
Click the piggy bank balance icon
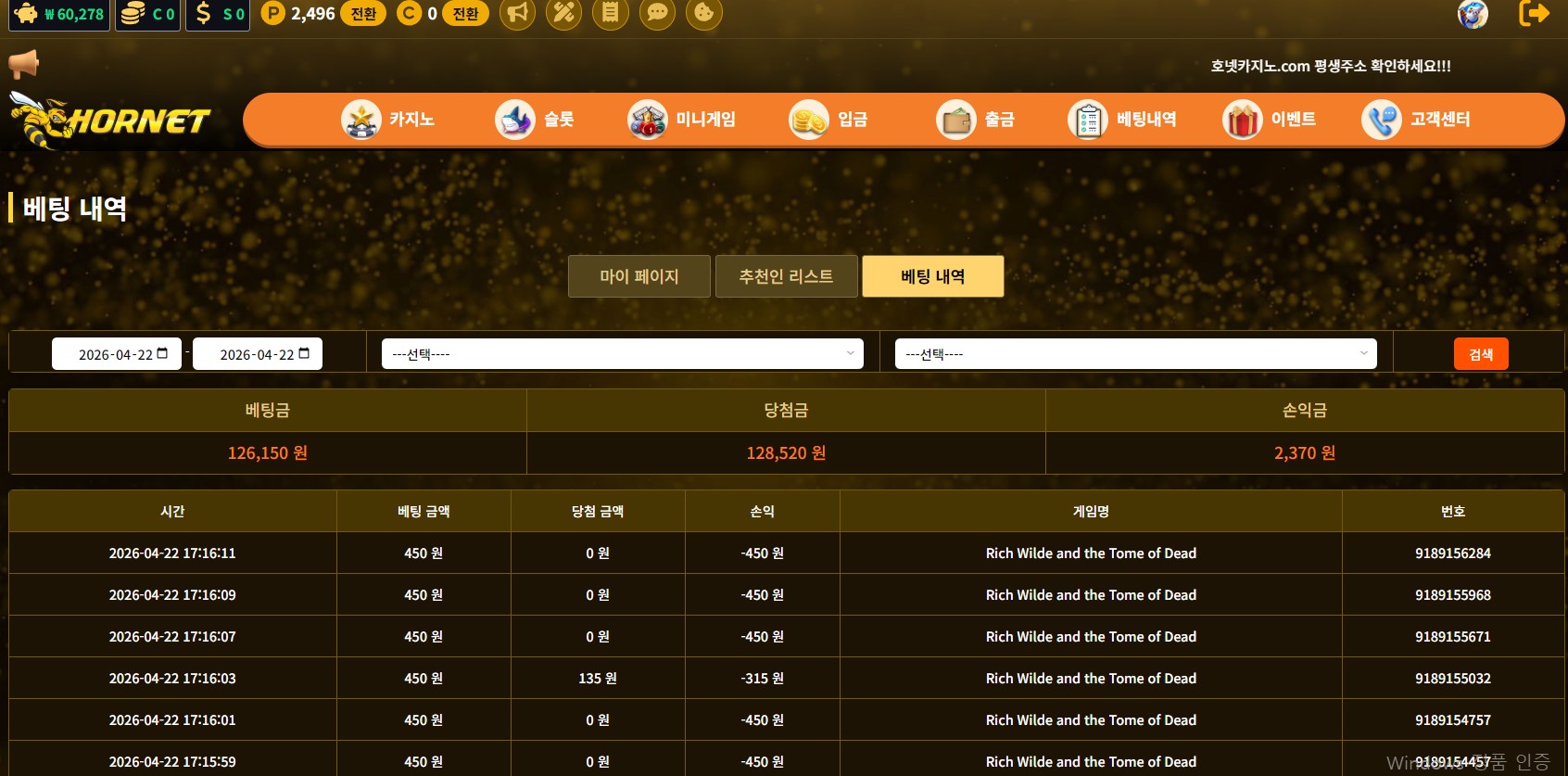pos(27,14)
